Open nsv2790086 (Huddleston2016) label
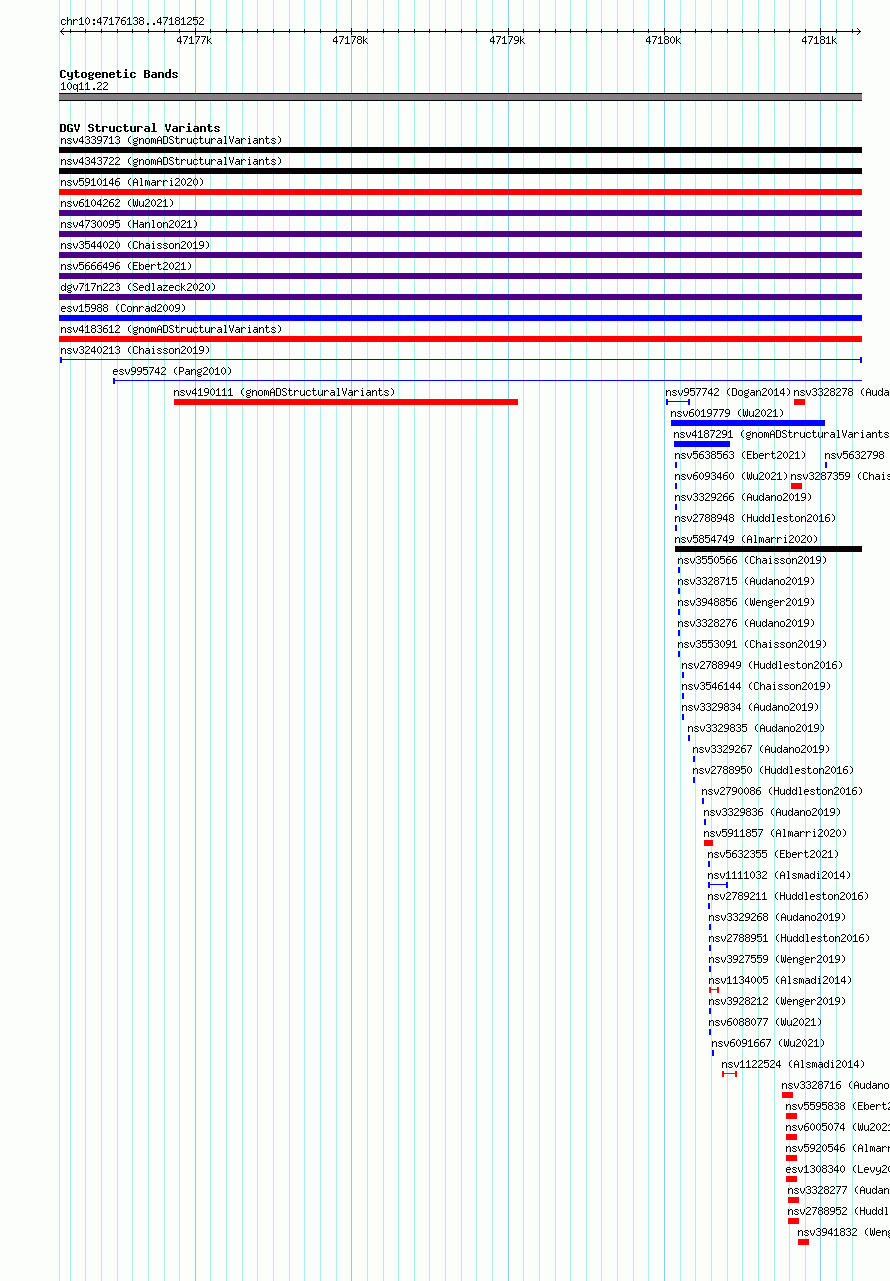Screen dimensions: 890x1281 click(782, 791)
